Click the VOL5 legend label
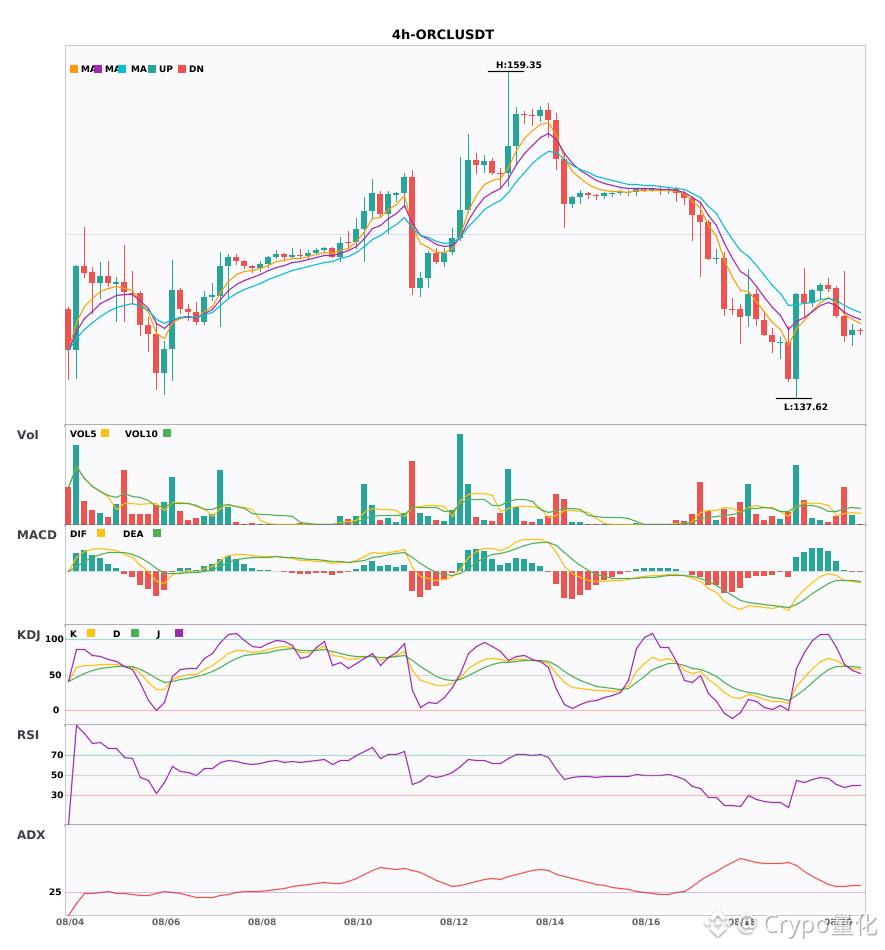Screen dimensions: 885x950 [x=83, y=434]
